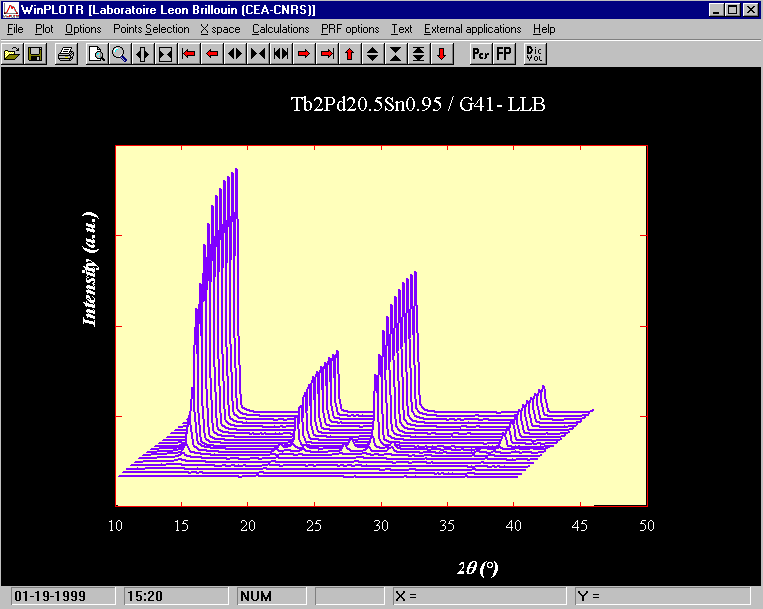Click the printer icon
This screenshot has height=609, width=763.
pos(66,54)
